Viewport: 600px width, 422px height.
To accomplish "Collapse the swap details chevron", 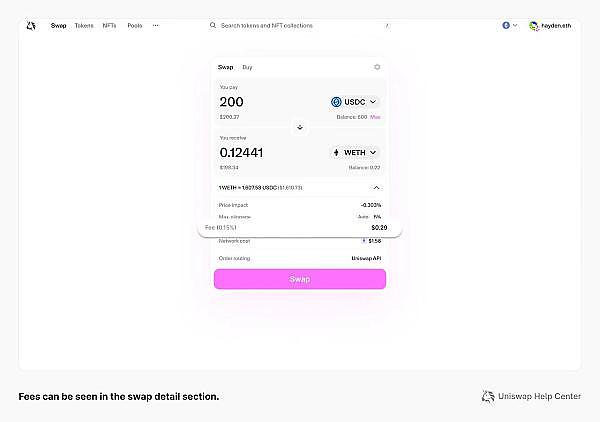I will click(376, 187).
